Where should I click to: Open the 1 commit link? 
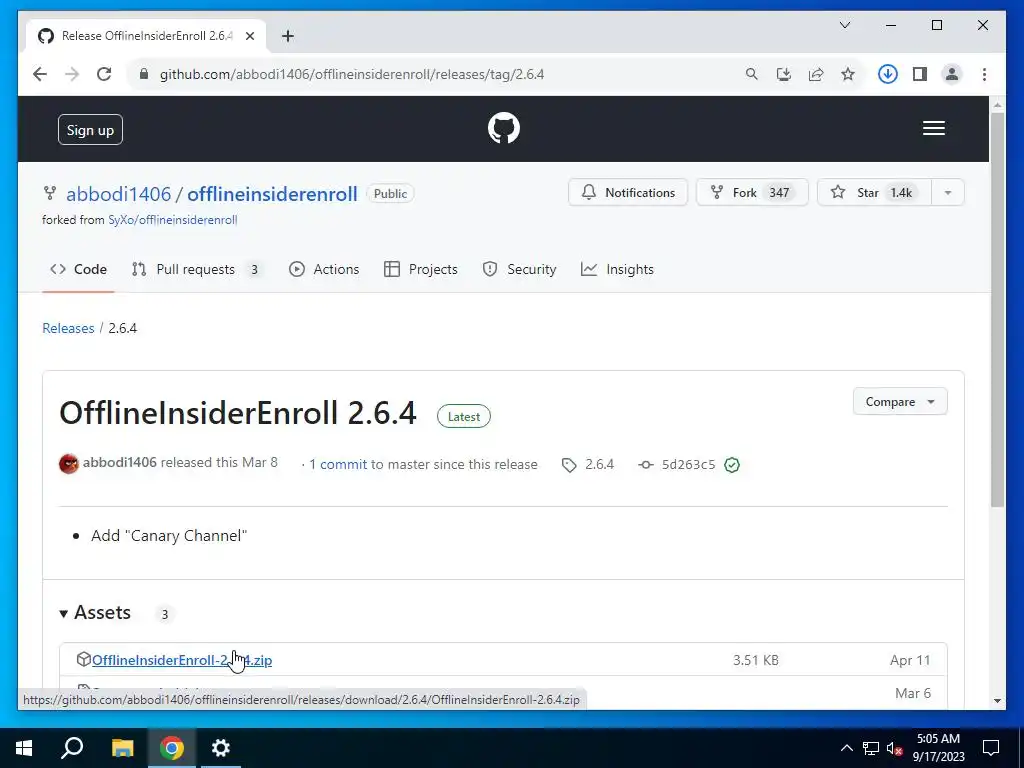click(338, 464)
